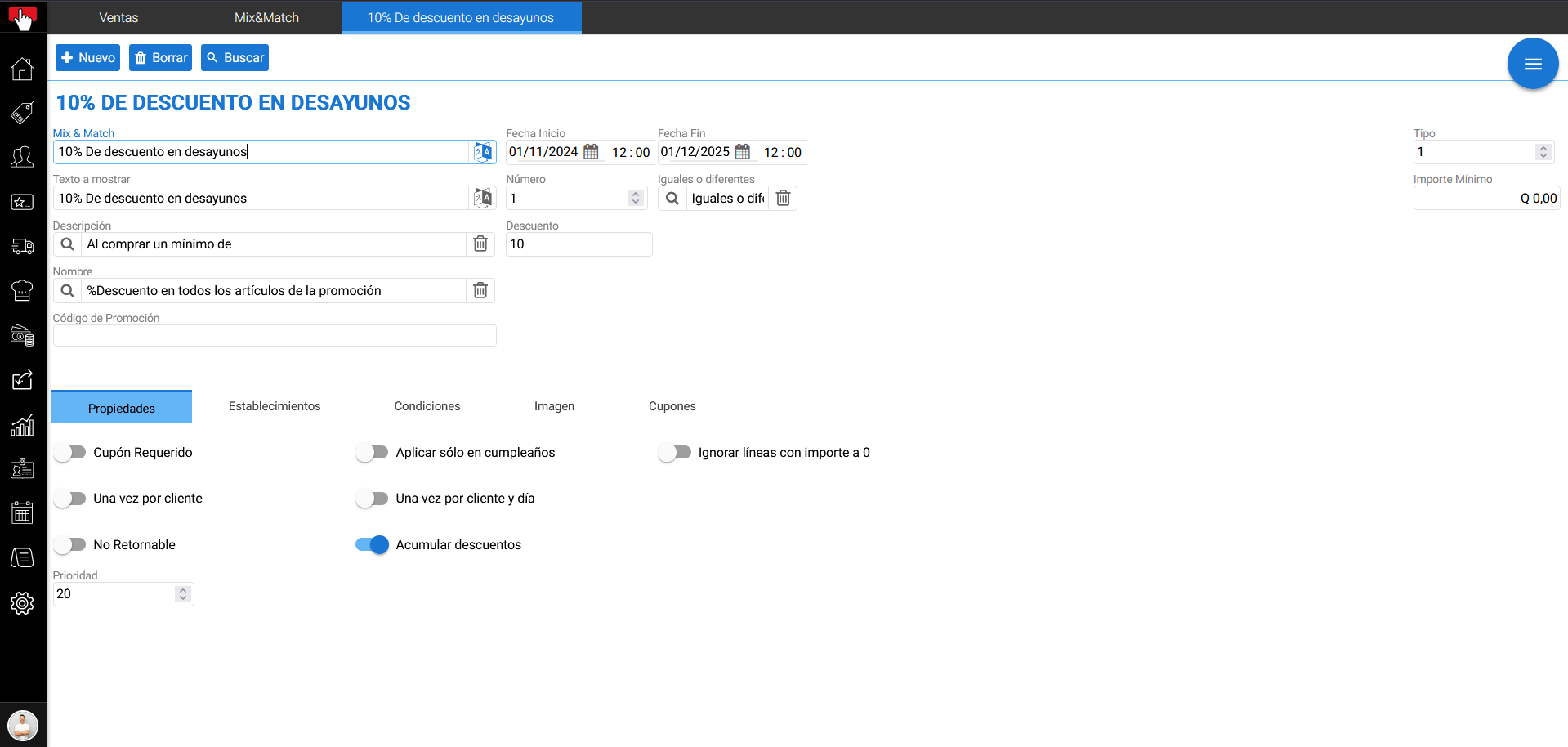Screen dimensions: 1568x747
Task: Open the price tag sidebar icon
Action: click(22, 113)
